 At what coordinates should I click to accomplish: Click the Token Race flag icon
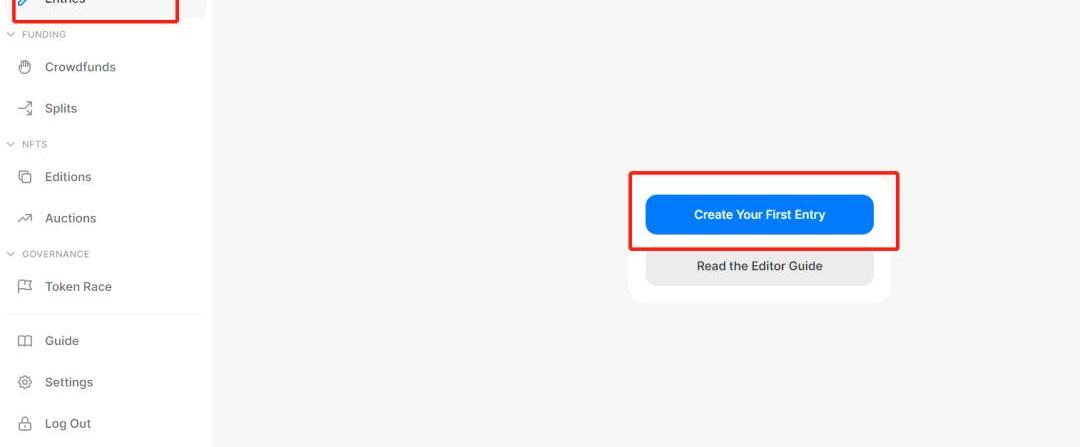pos(25,287)
